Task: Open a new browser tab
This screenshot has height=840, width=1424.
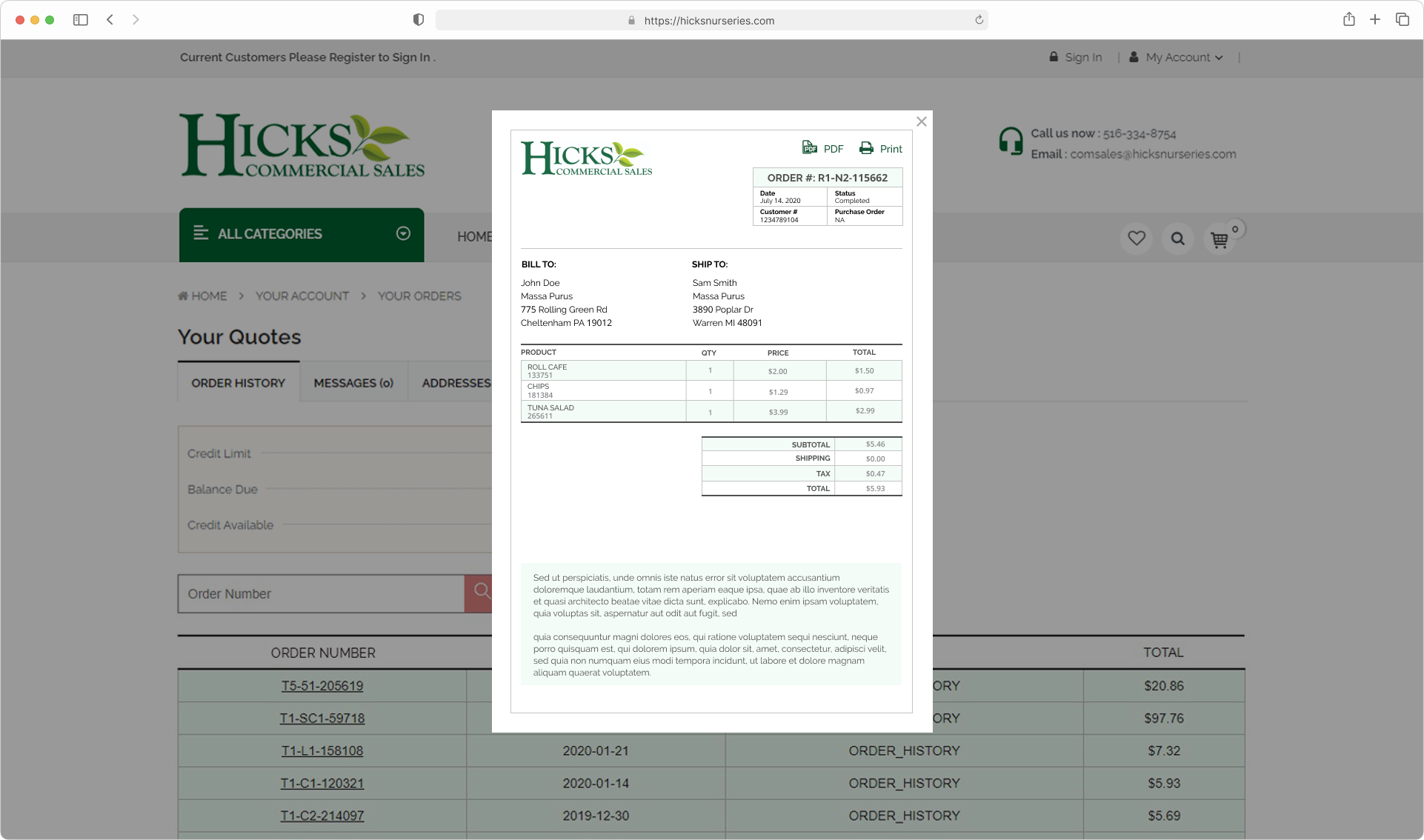Action: point(1375,20)
